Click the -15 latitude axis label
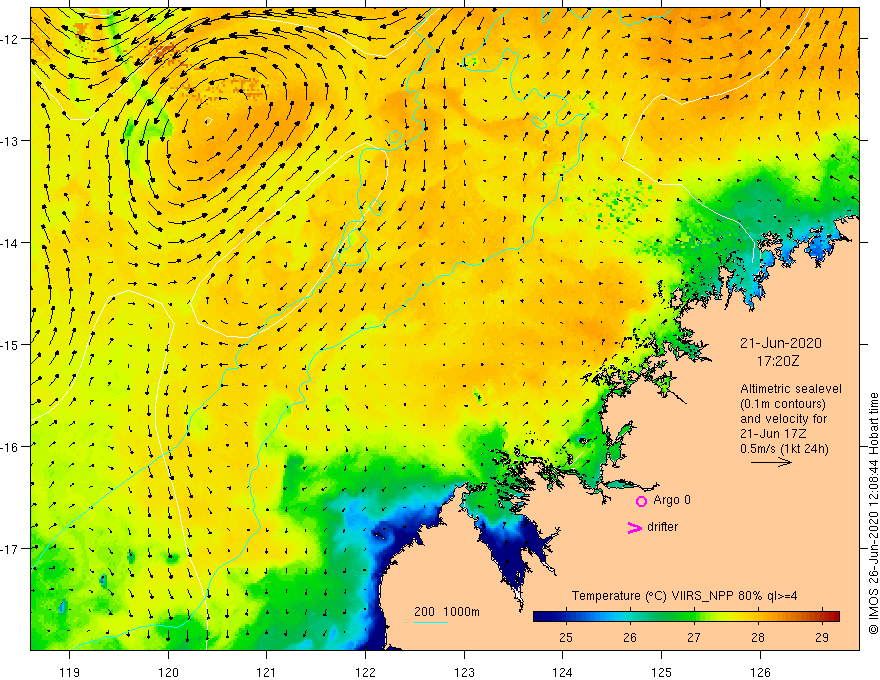880x680 pixels. coord(11,345)
